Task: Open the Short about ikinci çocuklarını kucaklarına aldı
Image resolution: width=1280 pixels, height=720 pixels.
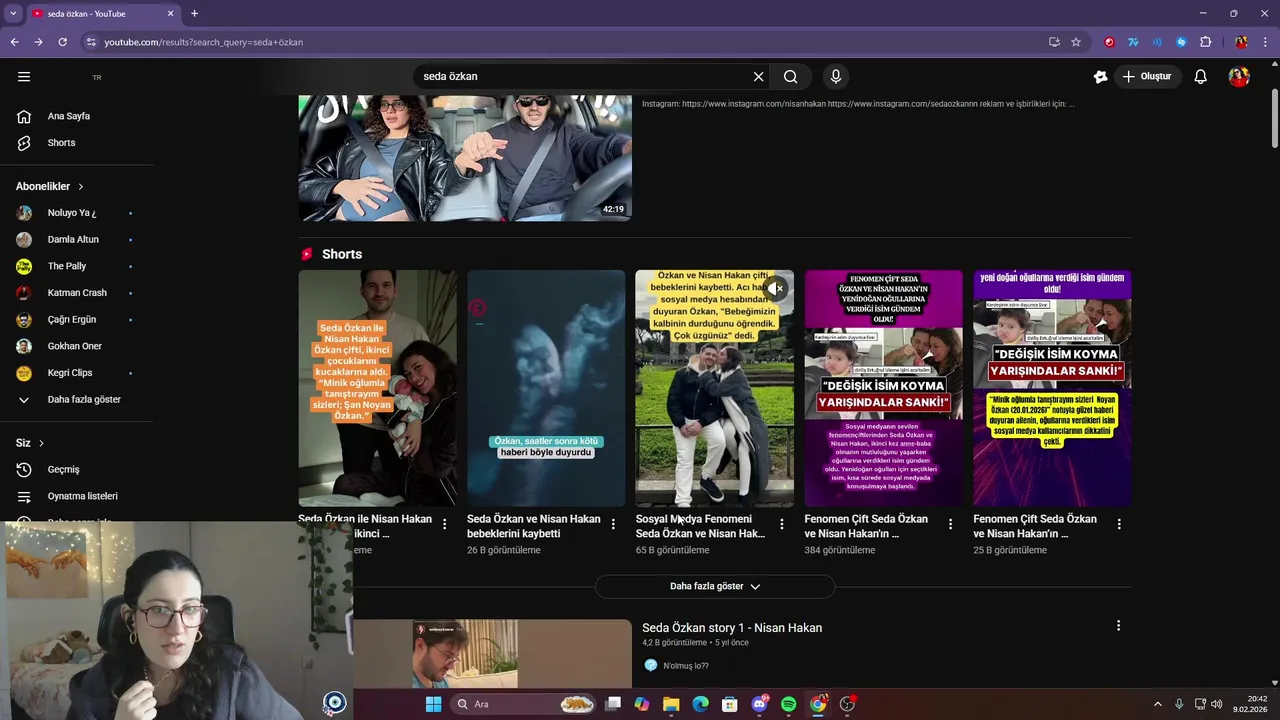Action: (x=377, y=388)
